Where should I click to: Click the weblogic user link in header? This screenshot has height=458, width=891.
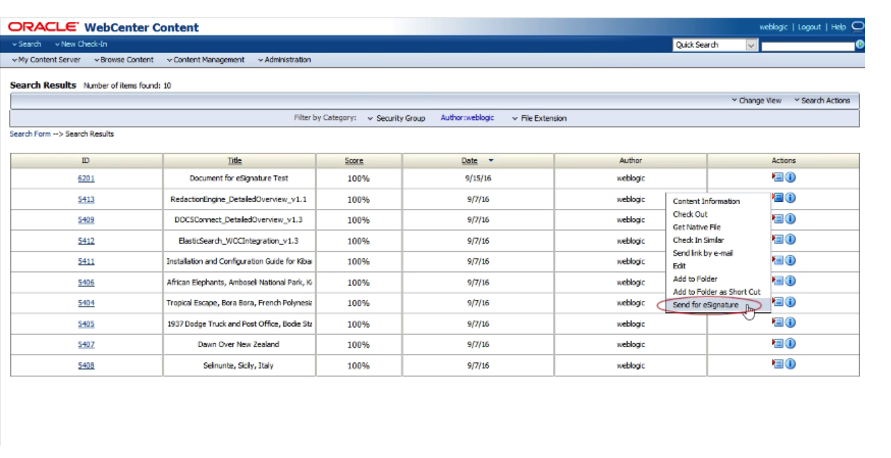click(x=773, y=27)
